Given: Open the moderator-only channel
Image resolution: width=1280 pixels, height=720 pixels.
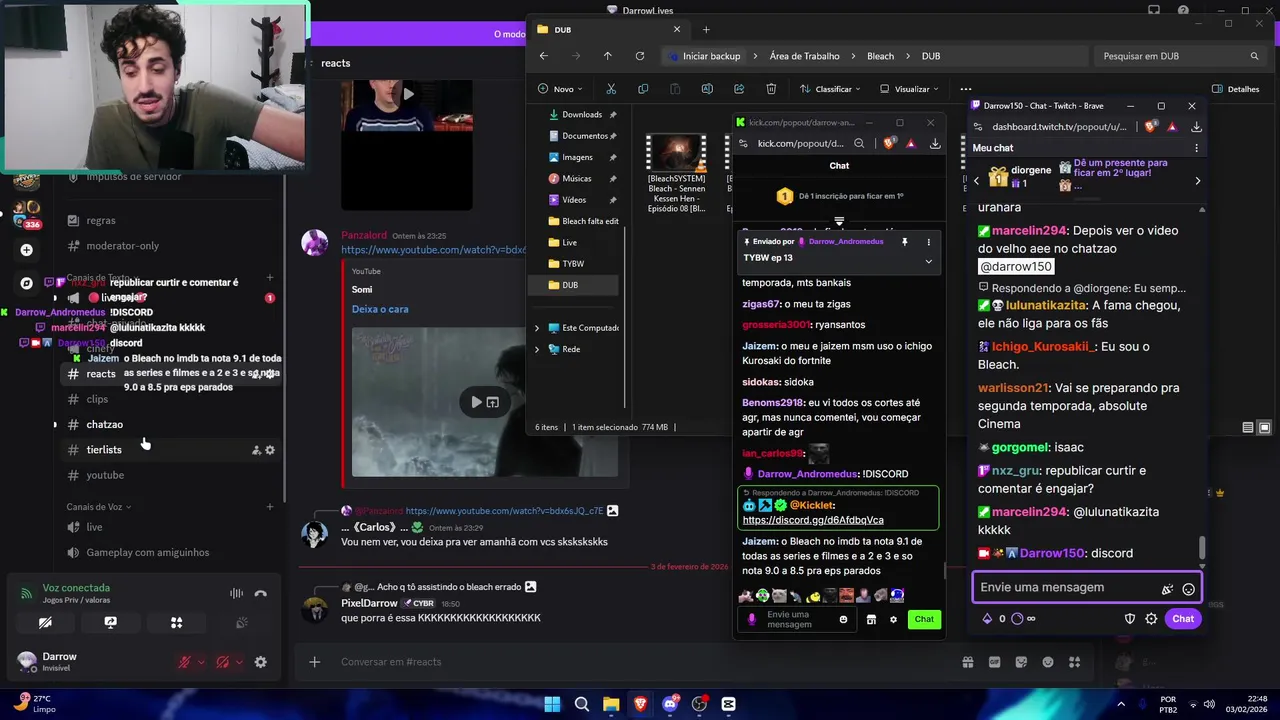Looking at the screenshot, I should (x=122, y=246).
